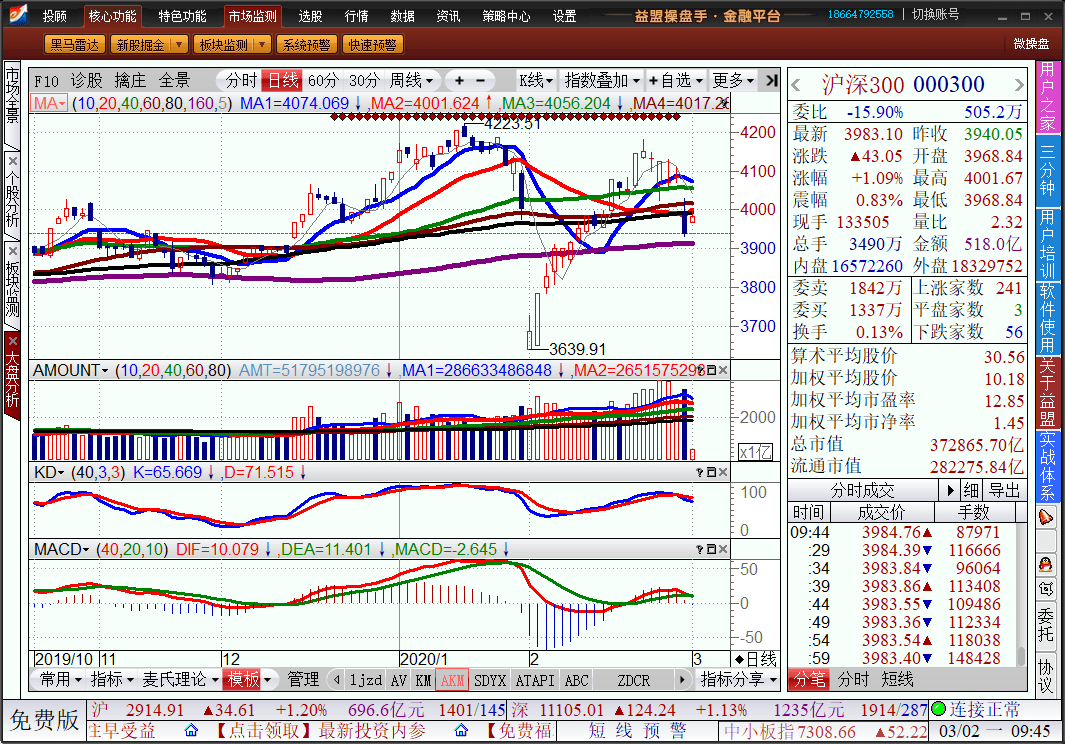This screenshot has width=1065, height=744.
Task: Open the 策略中心 menu
Action: pos(506,16)
